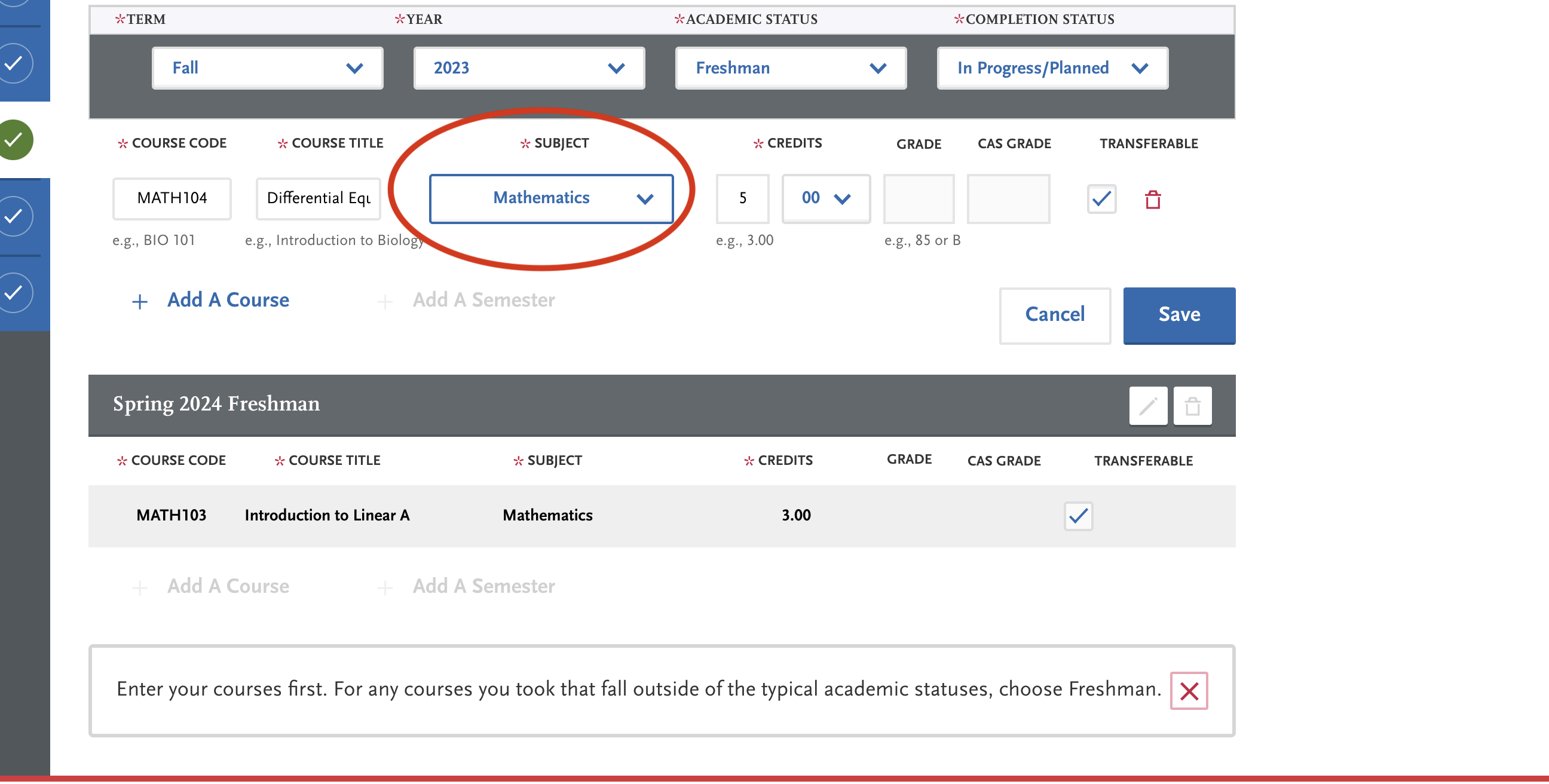Click the Course Title field Differential Equ

click(318, 199)
